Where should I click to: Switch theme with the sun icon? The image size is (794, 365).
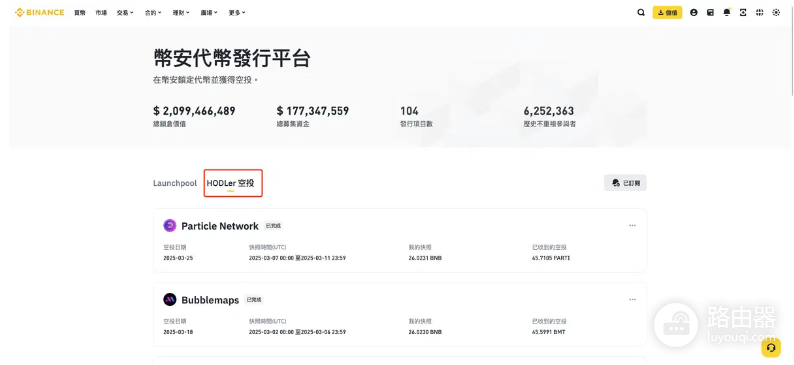click(x=776, y=13)
